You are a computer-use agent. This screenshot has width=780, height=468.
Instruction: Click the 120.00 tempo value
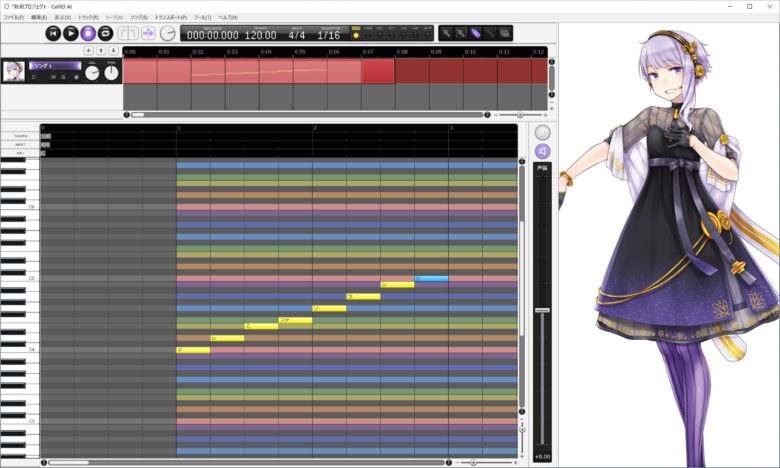(x=261, y=35)
